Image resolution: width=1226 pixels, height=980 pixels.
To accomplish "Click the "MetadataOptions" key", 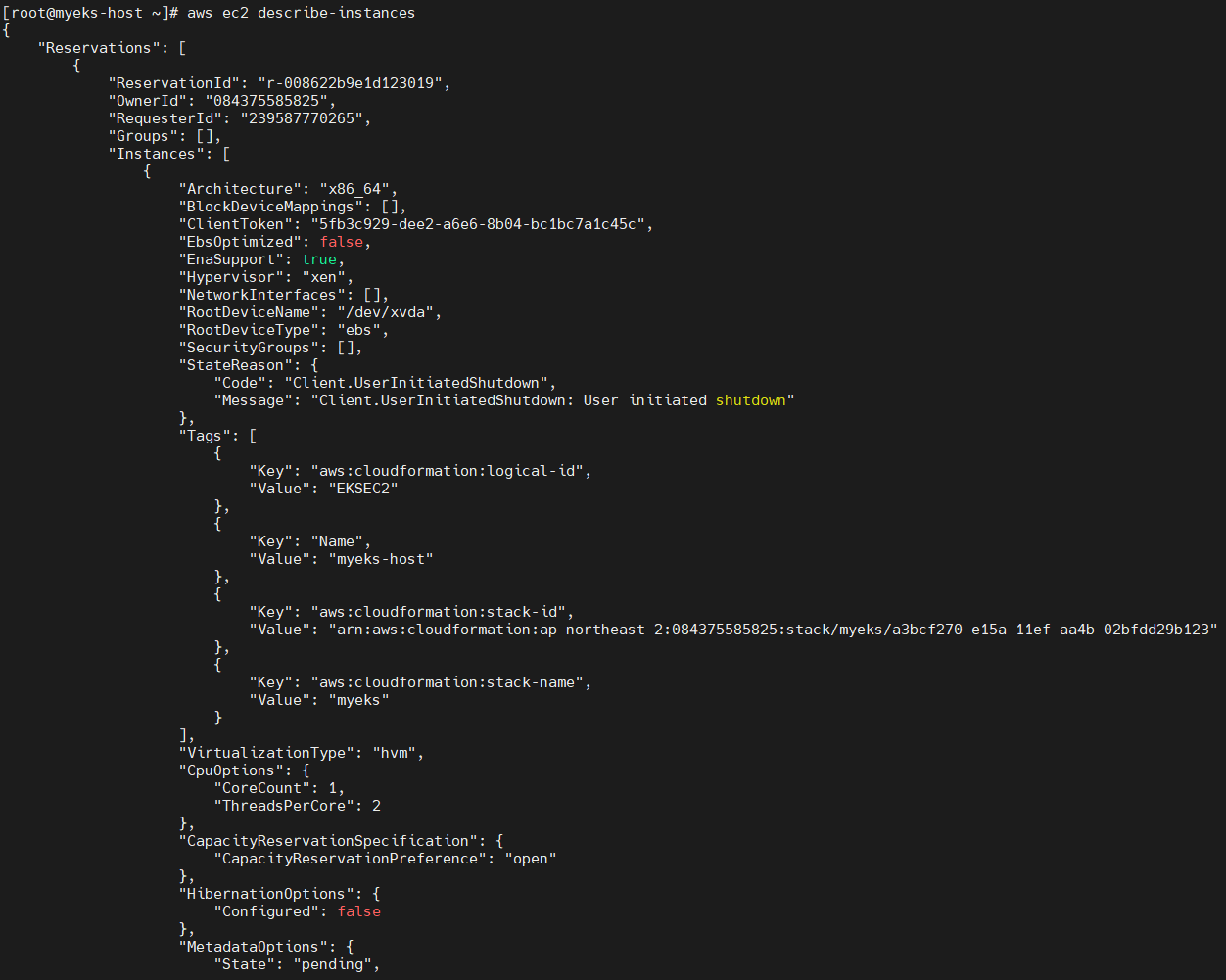I will tap(253, 947).
